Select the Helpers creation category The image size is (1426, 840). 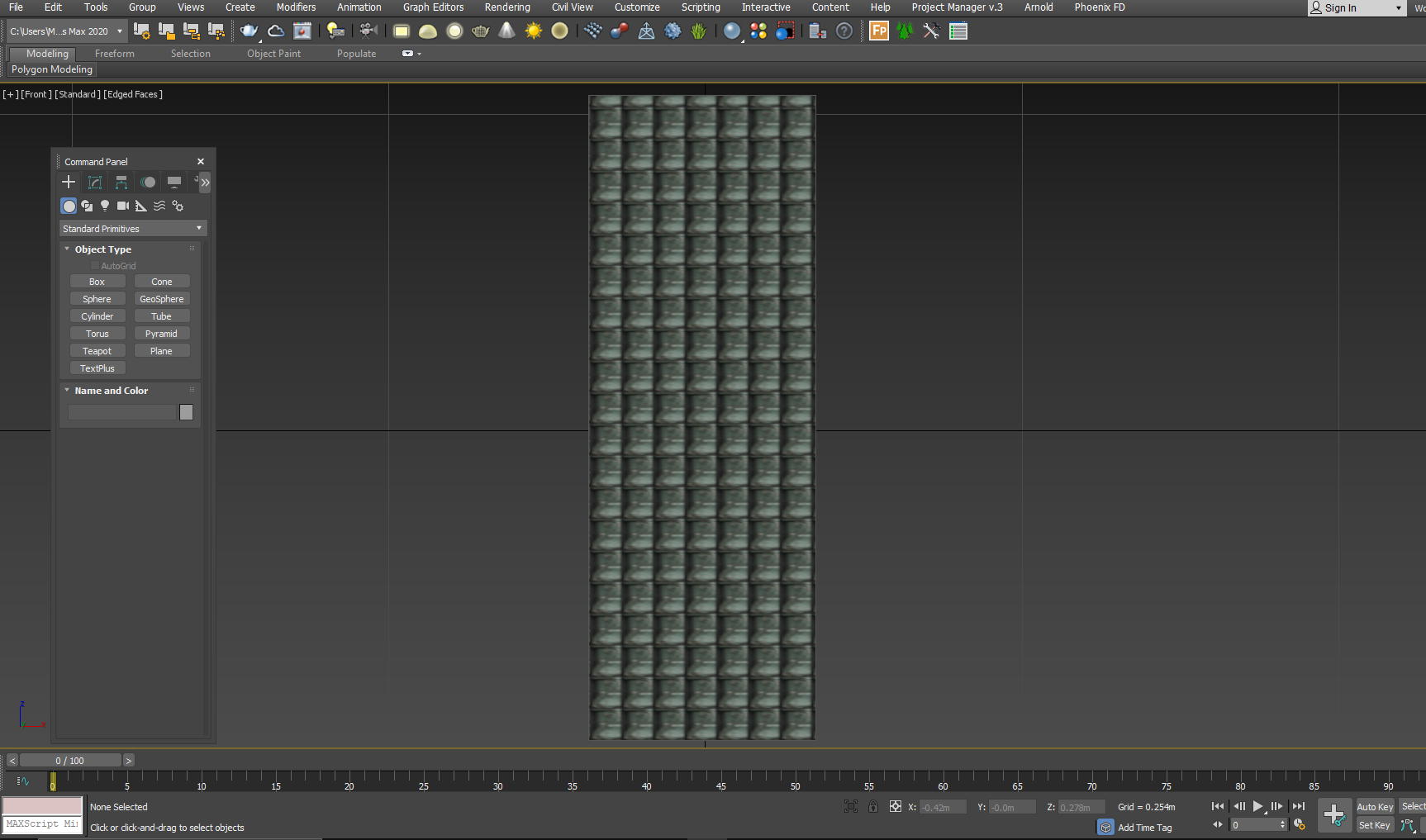point(140,206)
